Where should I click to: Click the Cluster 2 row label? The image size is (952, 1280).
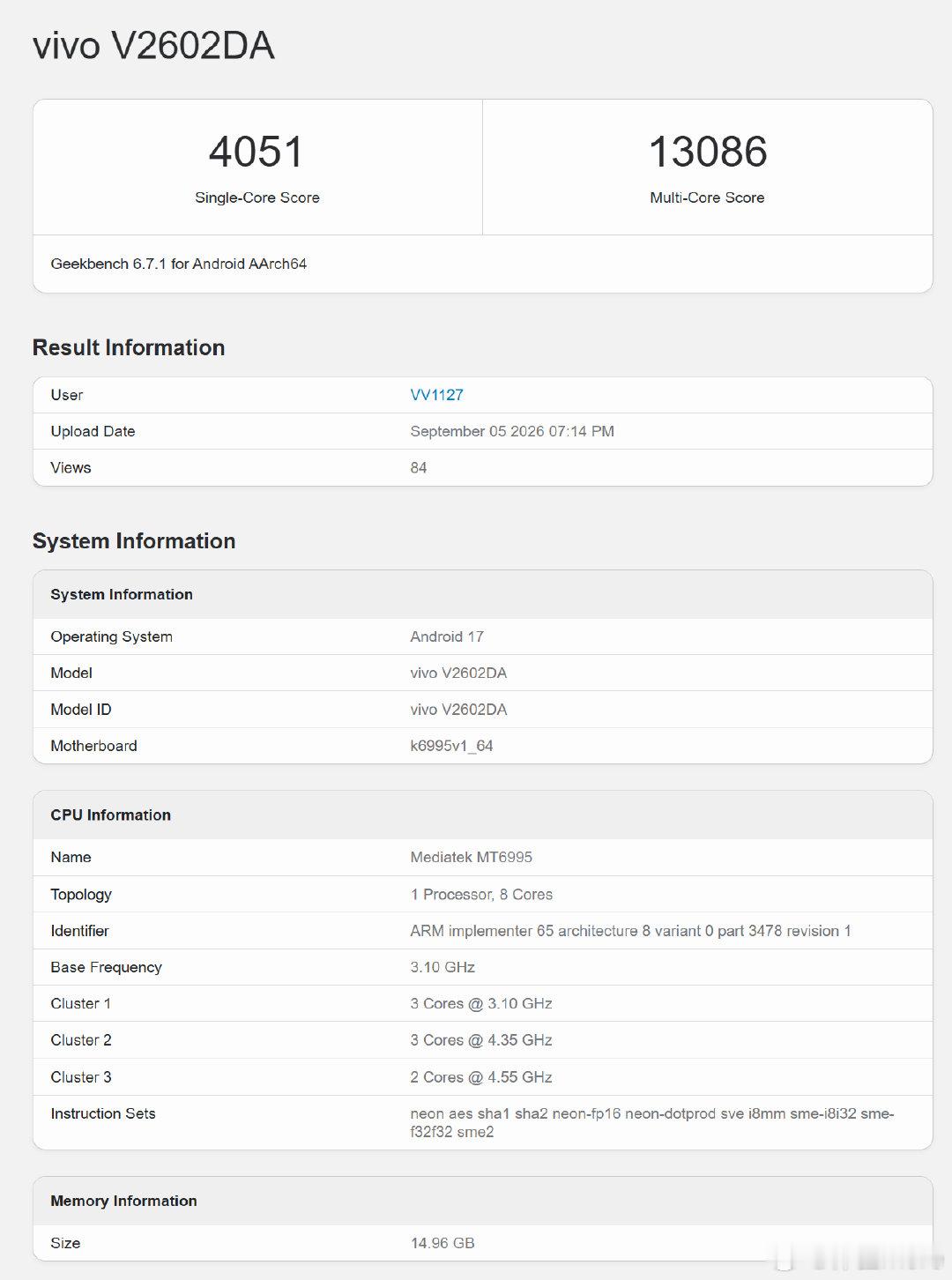click(x=81, y=1040)
